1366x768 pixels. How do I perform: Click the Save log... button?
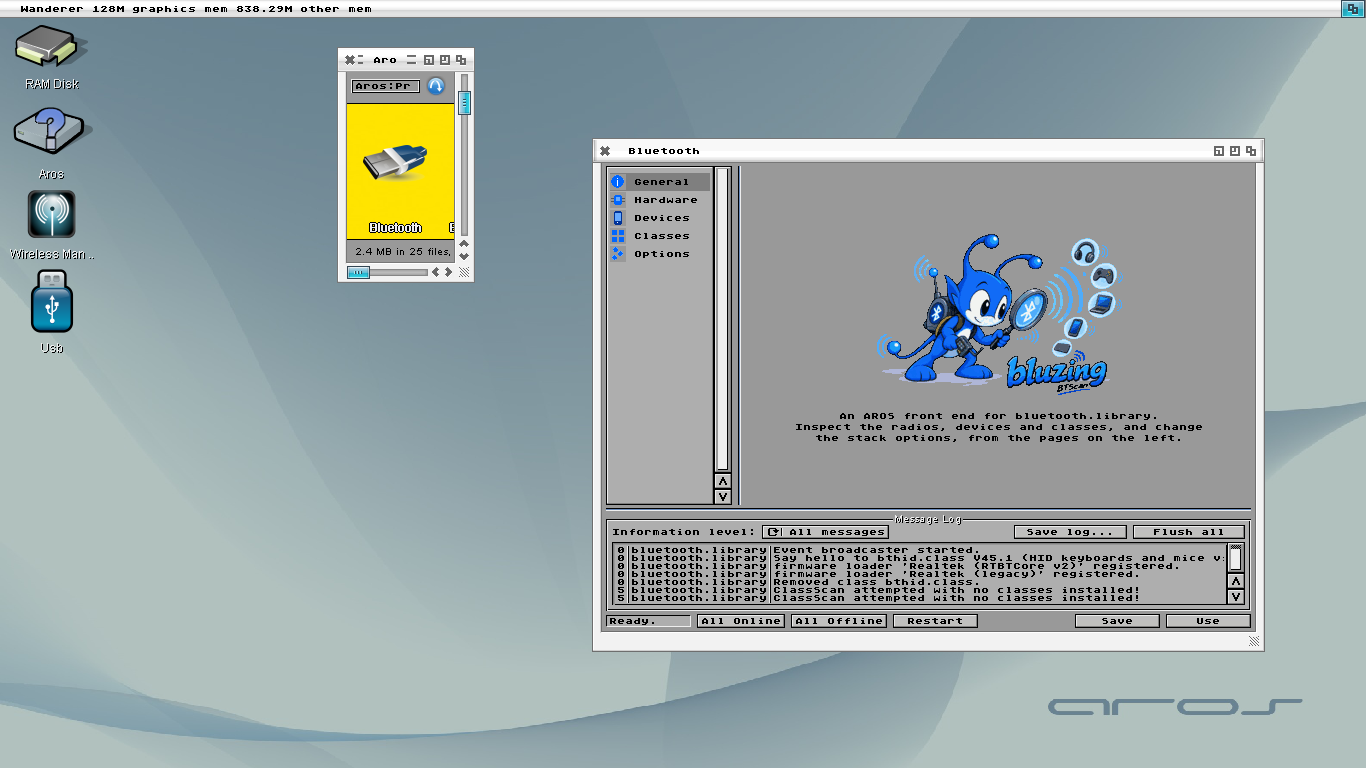coord(1070,532)
